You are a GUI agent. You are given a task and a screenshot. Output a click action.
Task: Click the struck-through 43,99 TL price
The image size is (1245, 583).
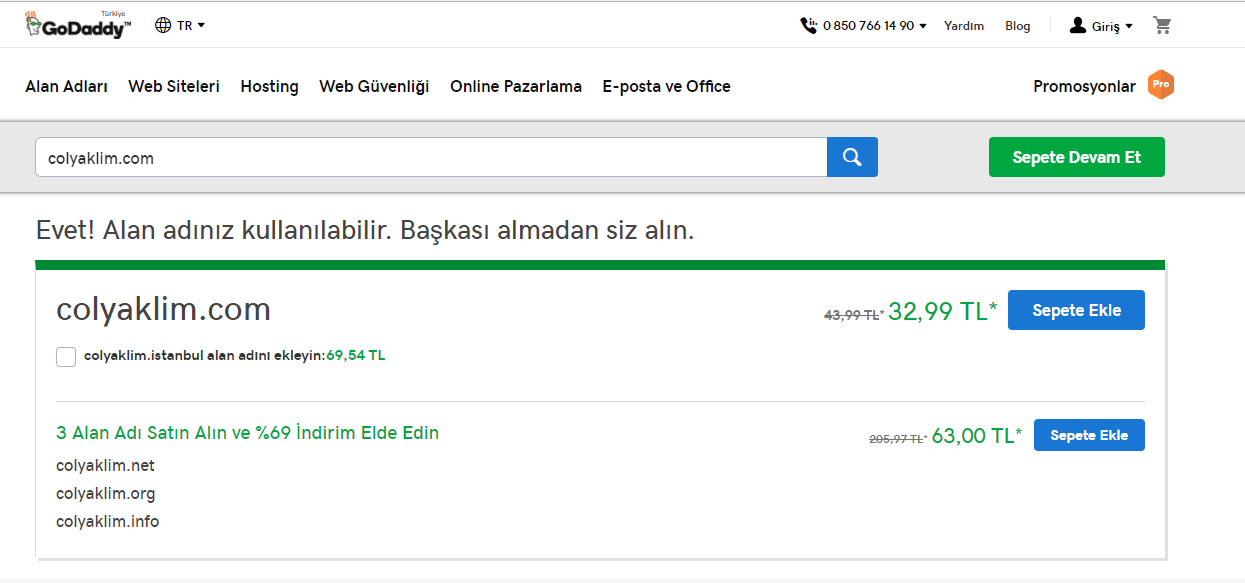click(x=854, y=314)
